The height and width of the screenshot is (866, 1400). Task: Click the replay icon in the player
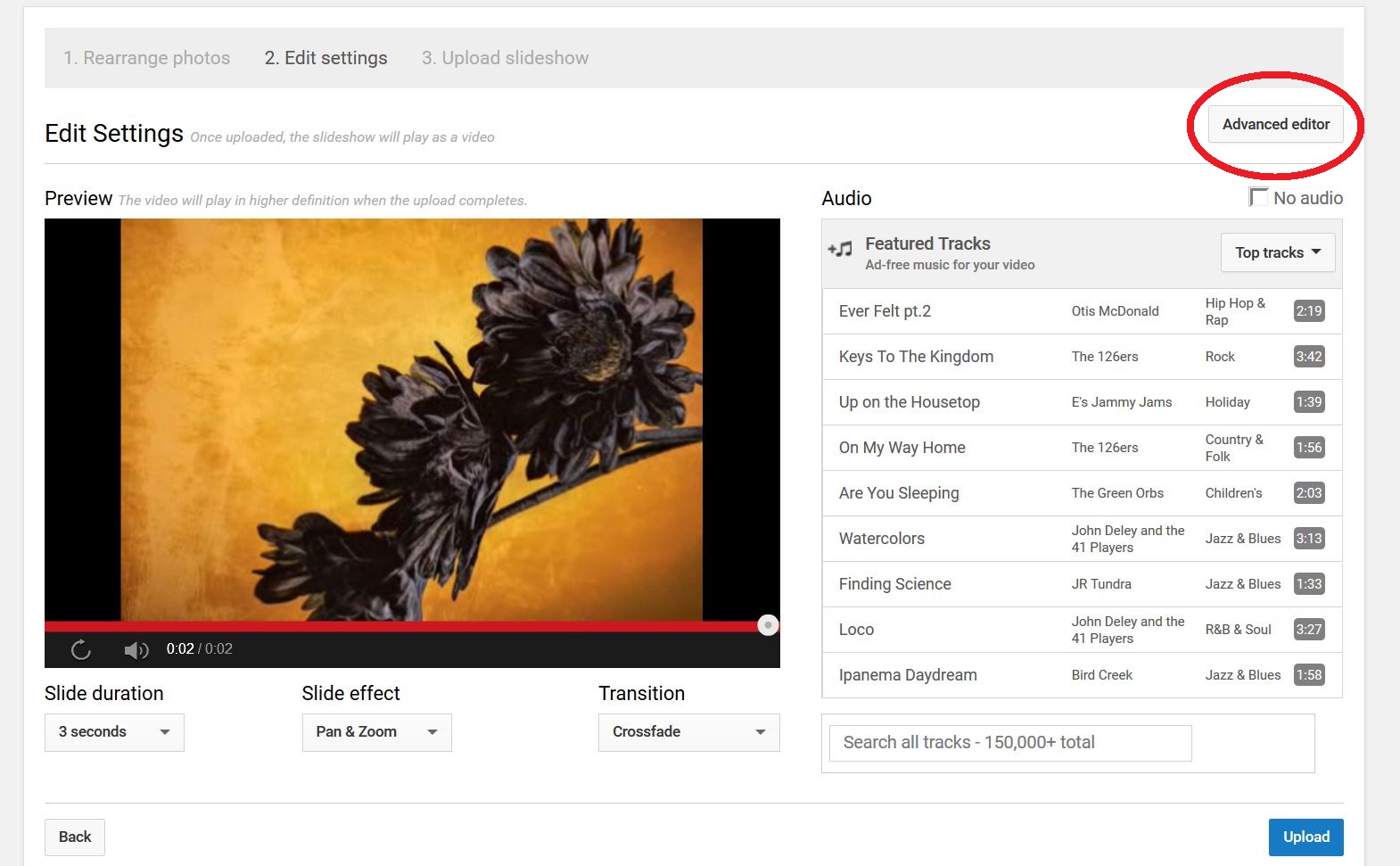tap(81, 649)
